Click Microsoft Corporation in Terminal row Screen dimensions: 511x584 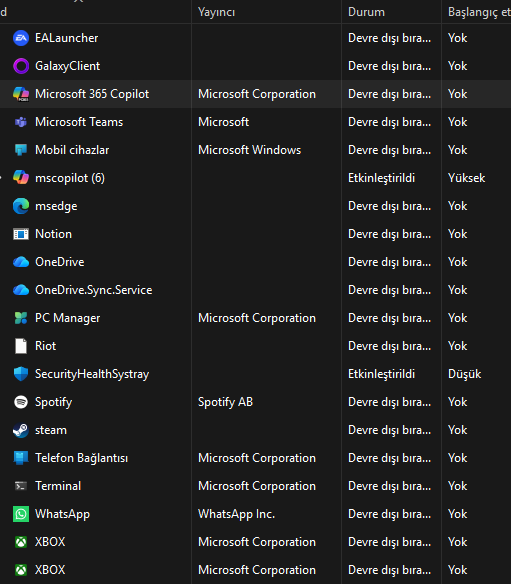(257, 486)
